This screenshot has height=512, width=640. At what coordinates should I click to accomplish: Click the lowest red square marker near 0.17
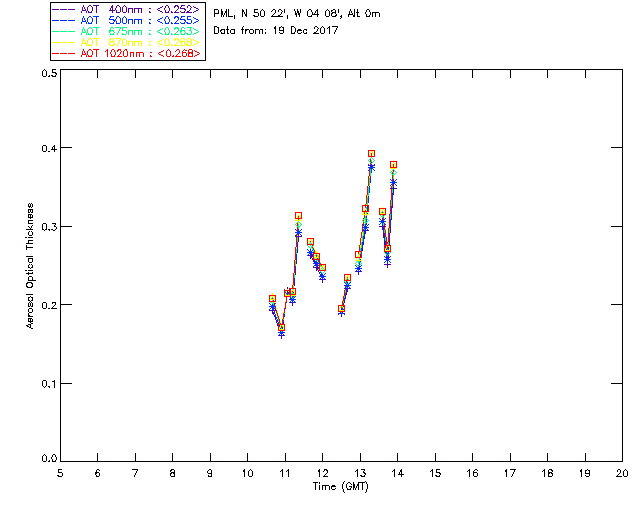point(281,327)
